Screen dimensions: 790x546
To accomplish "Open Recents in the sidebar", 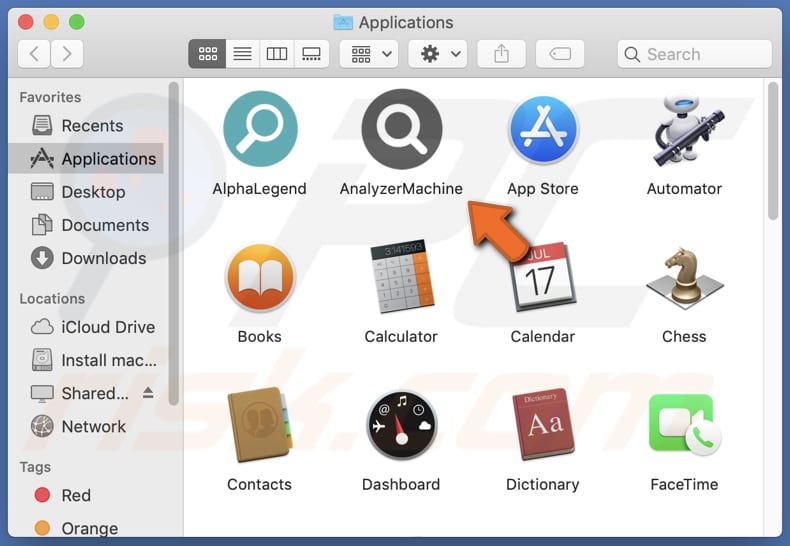I will tap(86, 125).
